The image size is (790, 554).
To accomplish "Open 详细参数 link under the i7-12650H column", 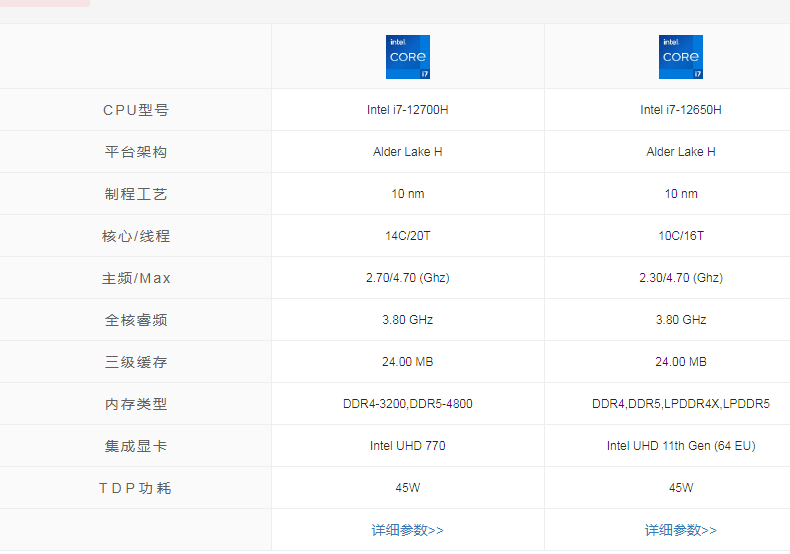I will coord(680,530).
